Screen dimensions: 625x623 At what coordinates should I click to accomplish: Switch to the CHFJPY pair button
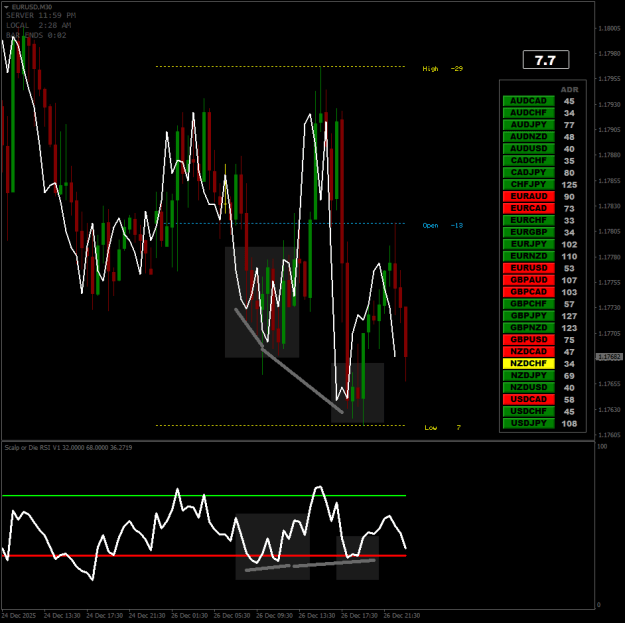pyautogui.click(x=529, y=185)
